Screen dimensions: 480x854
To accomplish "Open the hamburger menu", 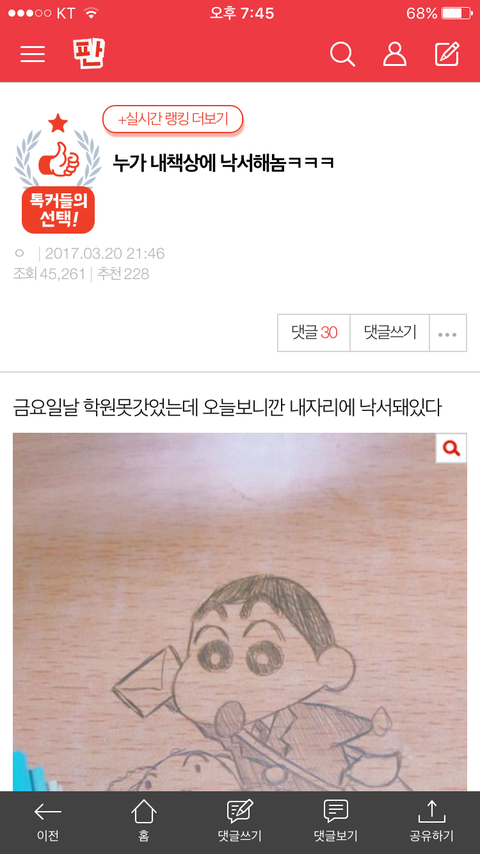I will 33,54.
